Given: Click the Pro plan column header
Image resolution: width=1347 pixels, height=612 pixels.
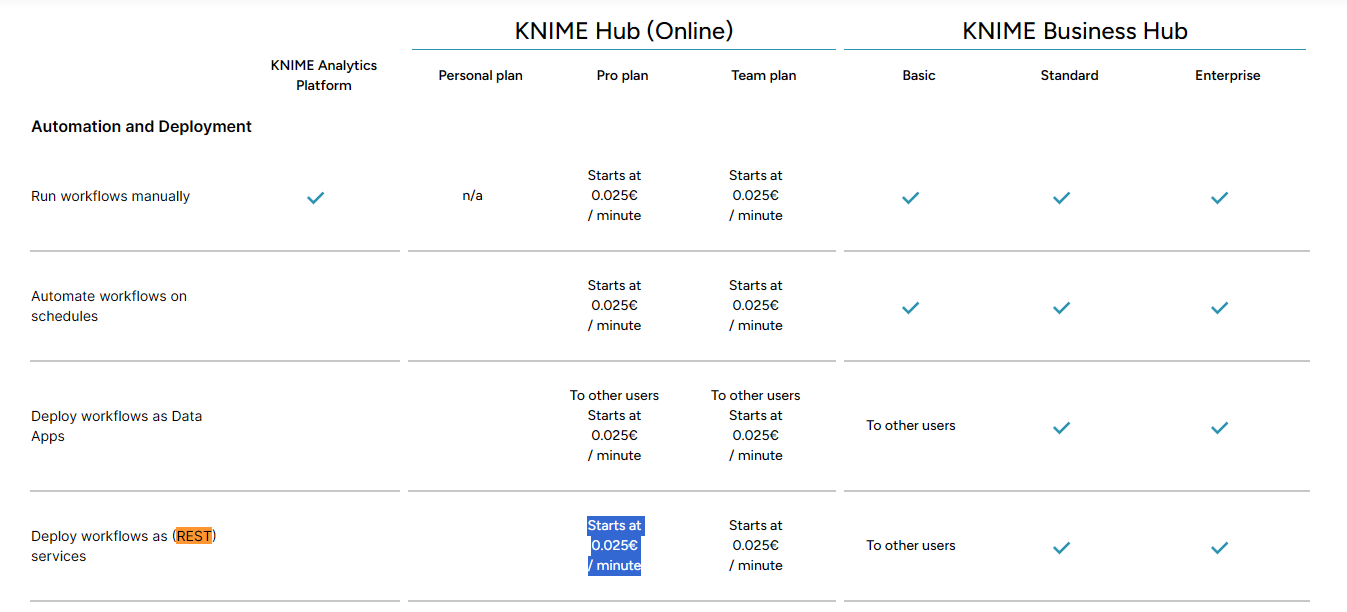Looking at the screenshot, I should tap(622, 76).
